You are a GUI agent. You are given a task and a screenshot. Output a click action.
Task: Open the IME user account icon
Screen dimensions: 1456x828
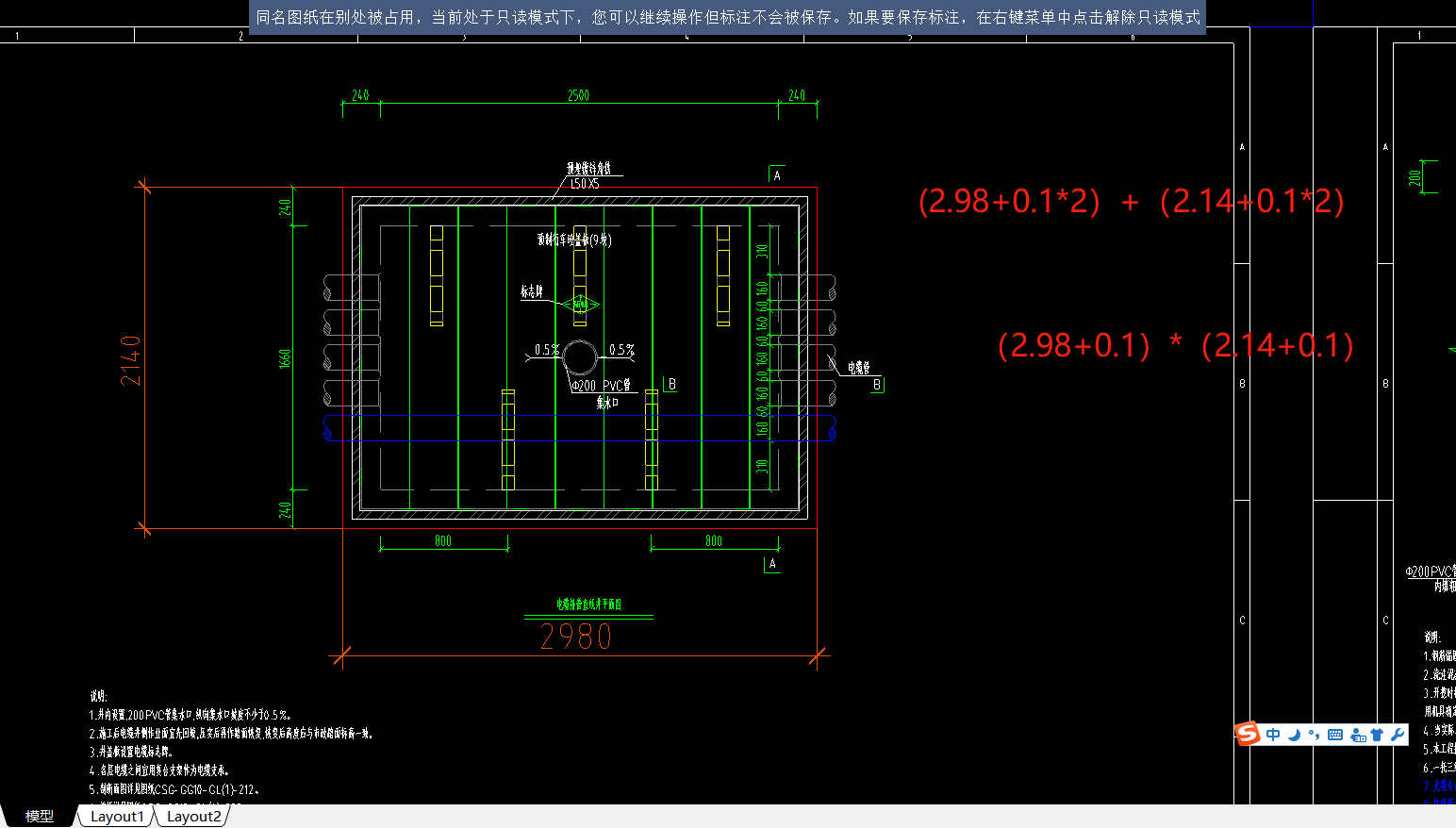pyautogui.click(x=1358, y=735)
